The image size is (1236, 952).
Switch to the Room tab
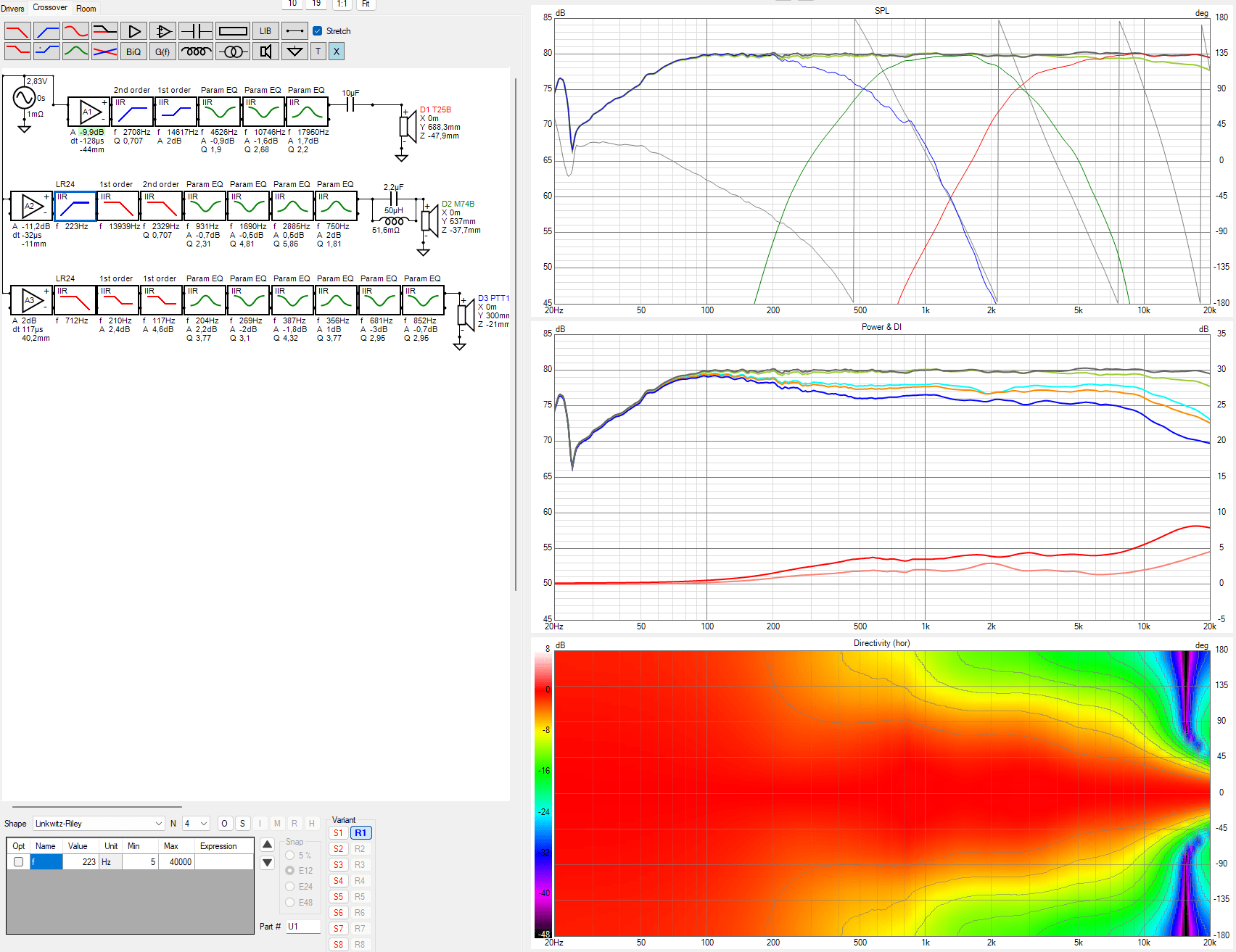86,9
